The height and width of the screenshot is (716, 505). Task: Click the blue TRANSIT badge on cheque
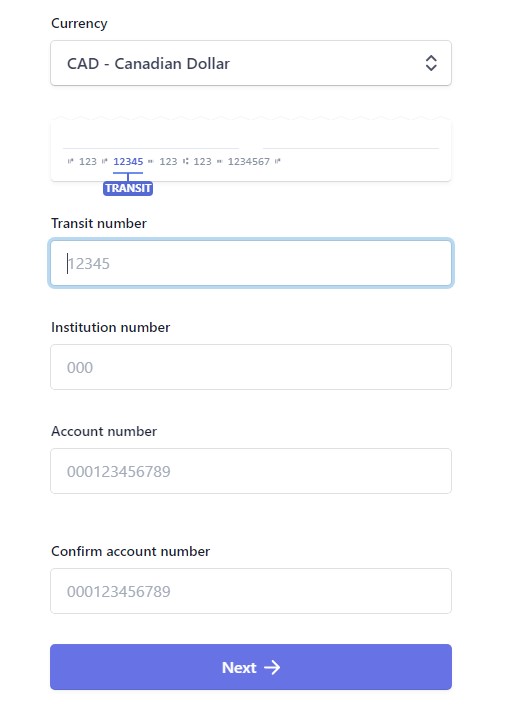click(128, 188)
